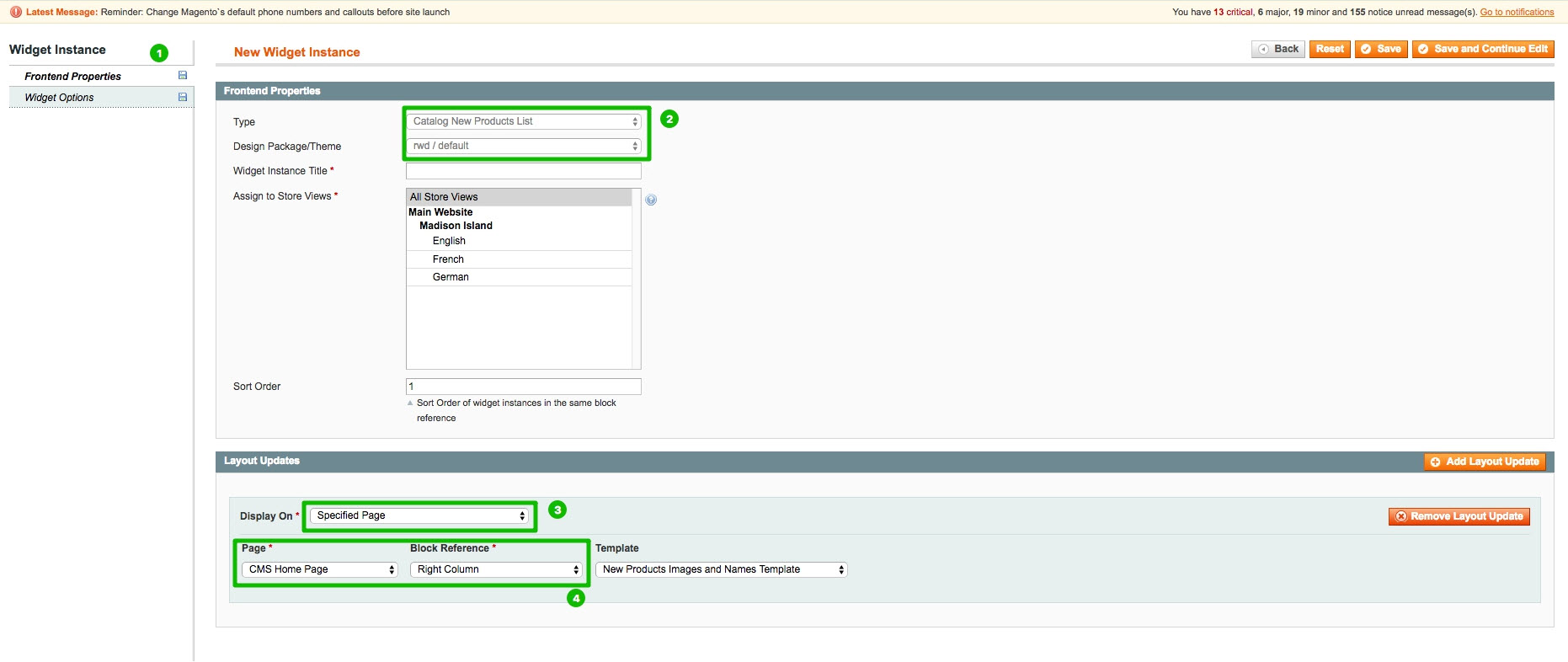Expand the Block Reference dropdown
1568x662 pixels.
click(496, 569)
